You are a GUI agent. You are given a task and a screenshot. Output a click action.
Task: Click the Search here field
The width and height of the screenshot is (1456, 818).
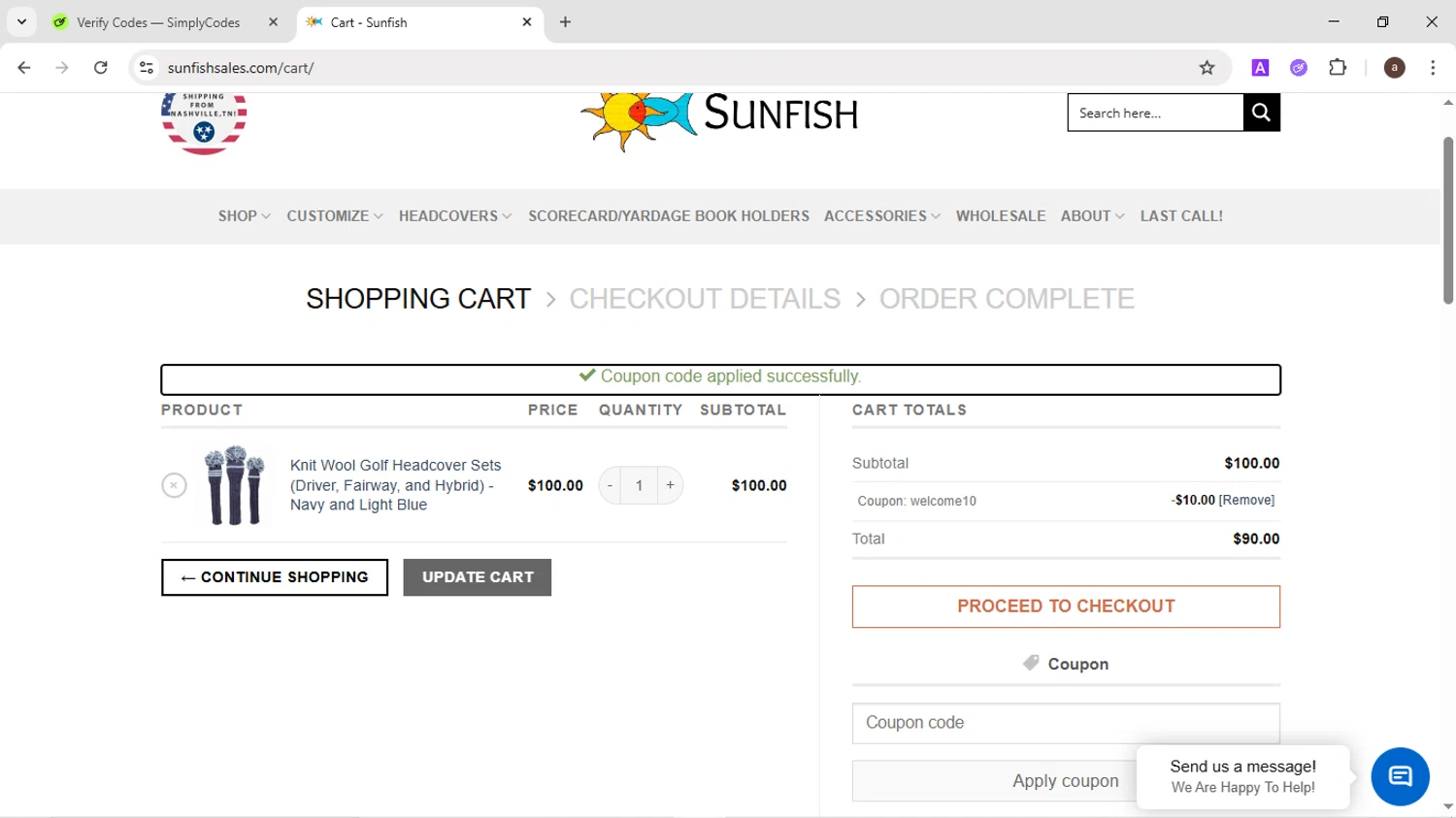tap(1155, 113)
